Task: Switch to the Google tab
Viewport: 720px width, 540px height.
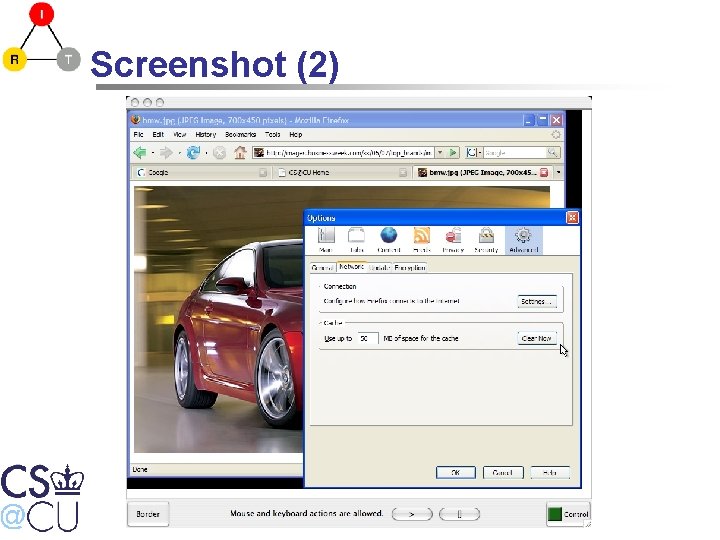Action: coord(201,173)
